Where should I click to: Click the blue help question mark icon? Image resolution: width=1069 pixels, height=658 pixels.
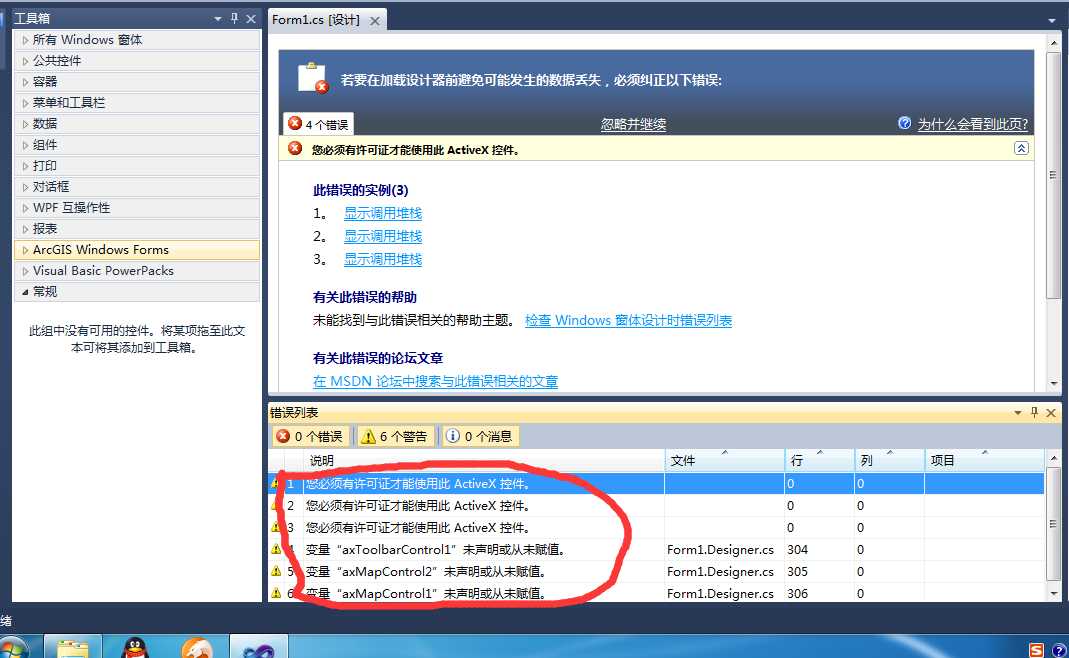click(905, 123)
